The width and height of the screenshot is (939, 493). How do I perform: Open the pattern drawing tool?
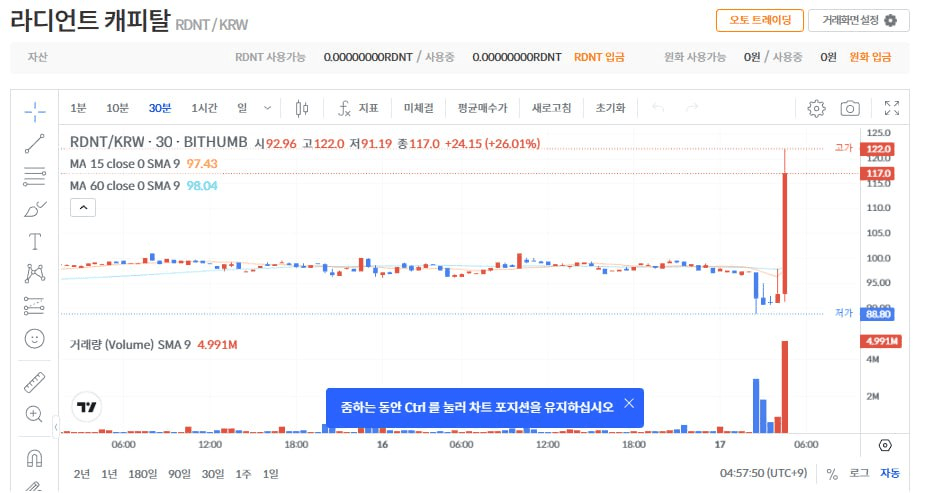pos(35,274)
